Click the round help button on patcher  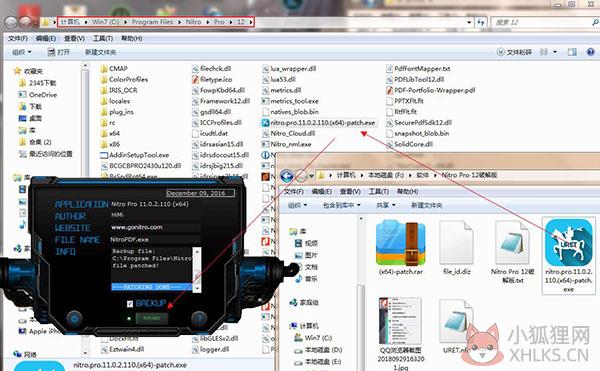point(199,318)
